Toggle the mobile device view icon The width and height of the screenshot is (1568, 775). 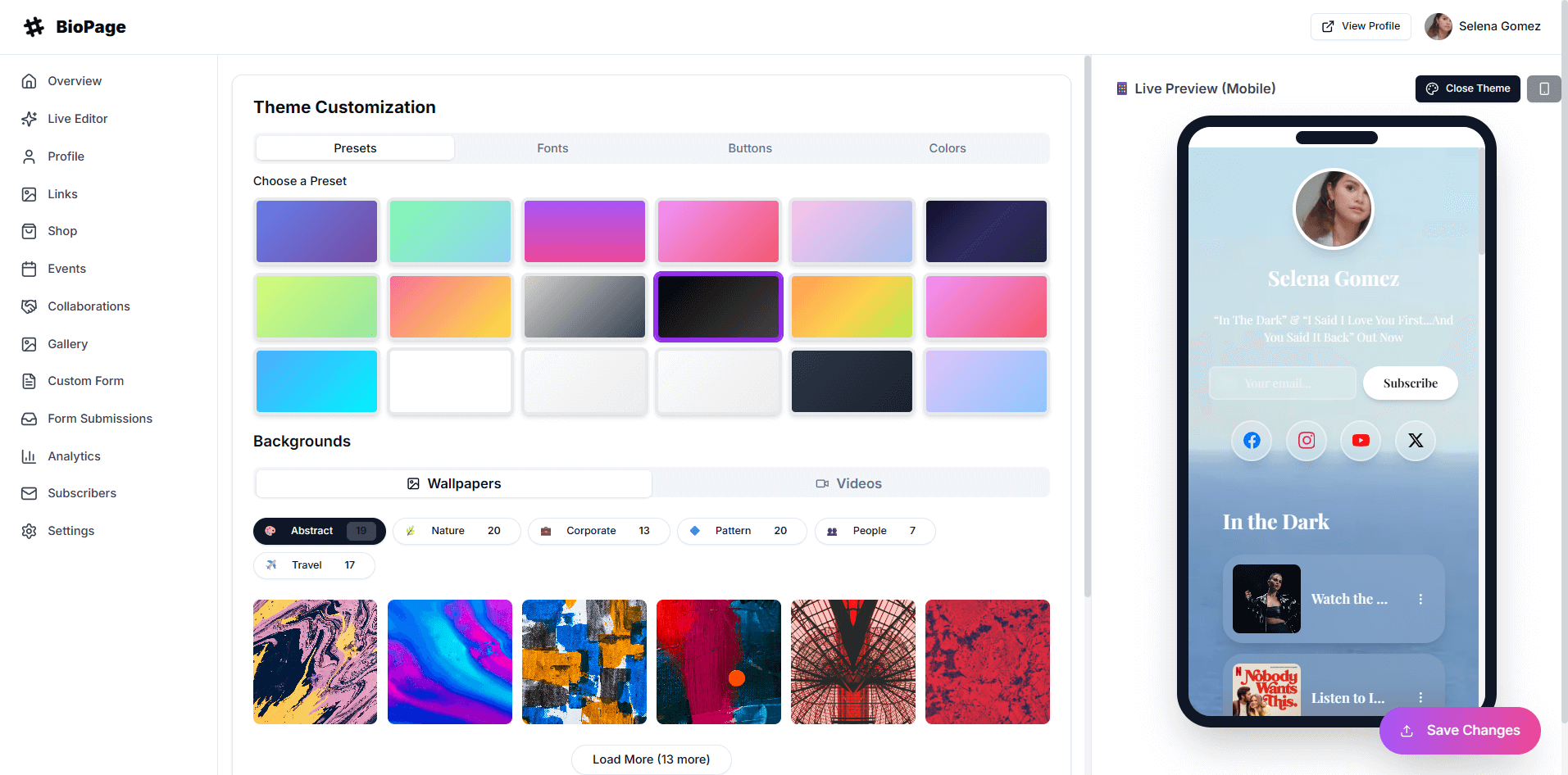(x=1543, y=88)
